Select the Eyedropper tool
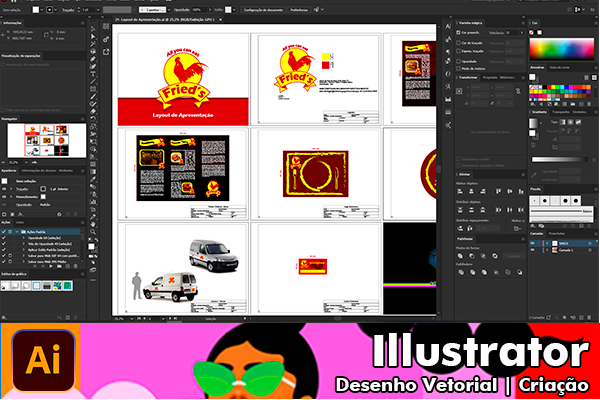This screenshot has height=400, width=600. pos(93,179)
